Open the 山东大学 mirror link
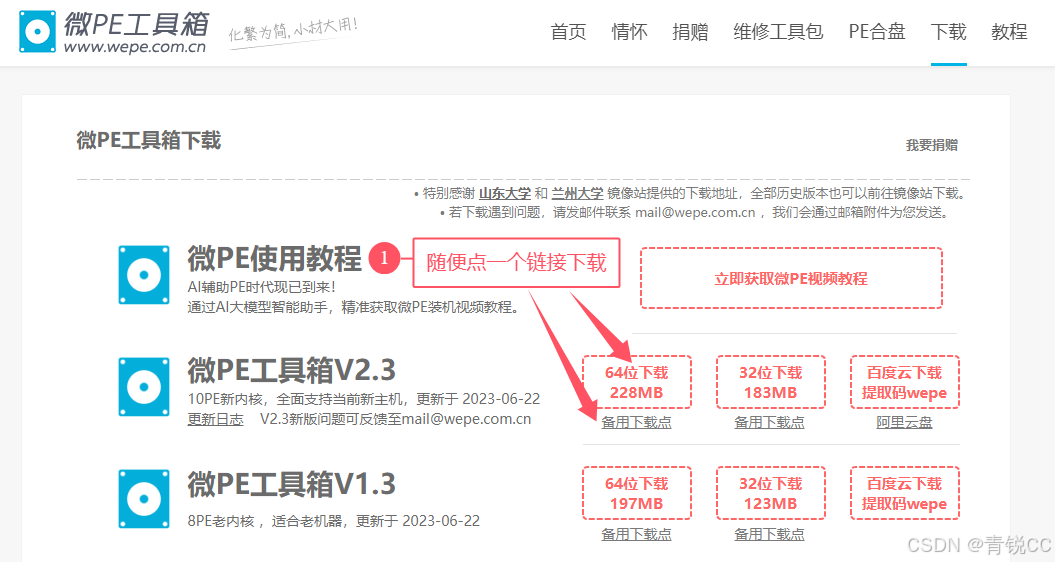This screenshot has width=1055, height=562. [x=505, y=194]
